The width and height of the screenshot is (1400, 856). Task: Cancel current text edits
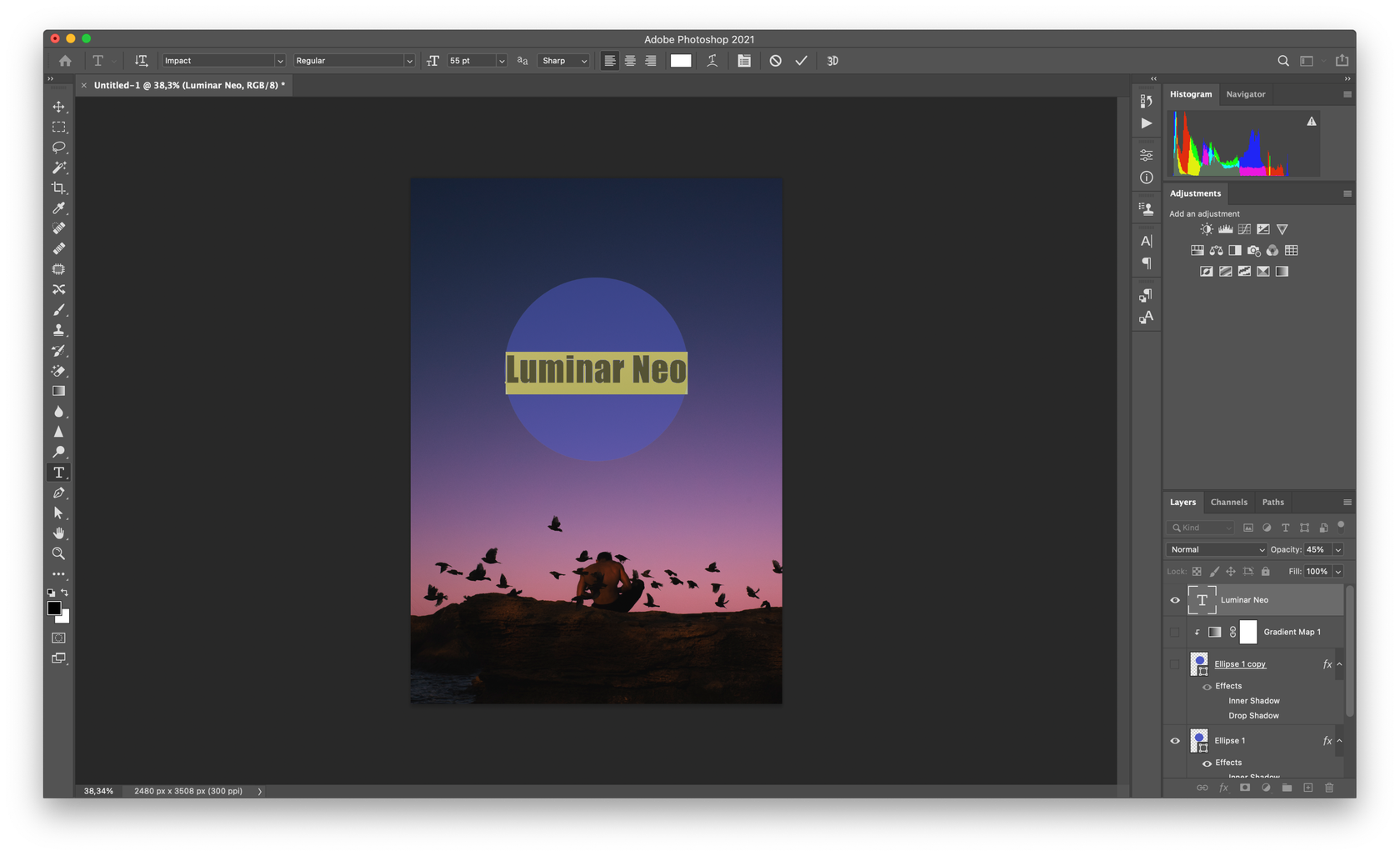(775, 61)
